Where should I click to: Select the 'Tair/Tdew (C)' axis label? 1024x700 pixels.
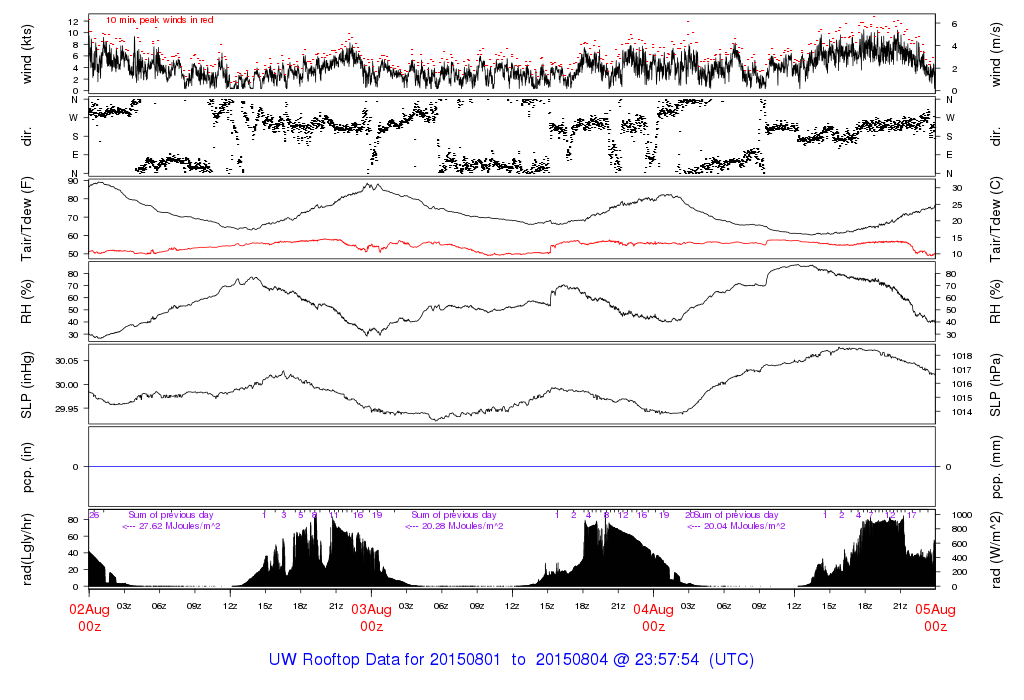click(x=995, y=219)
